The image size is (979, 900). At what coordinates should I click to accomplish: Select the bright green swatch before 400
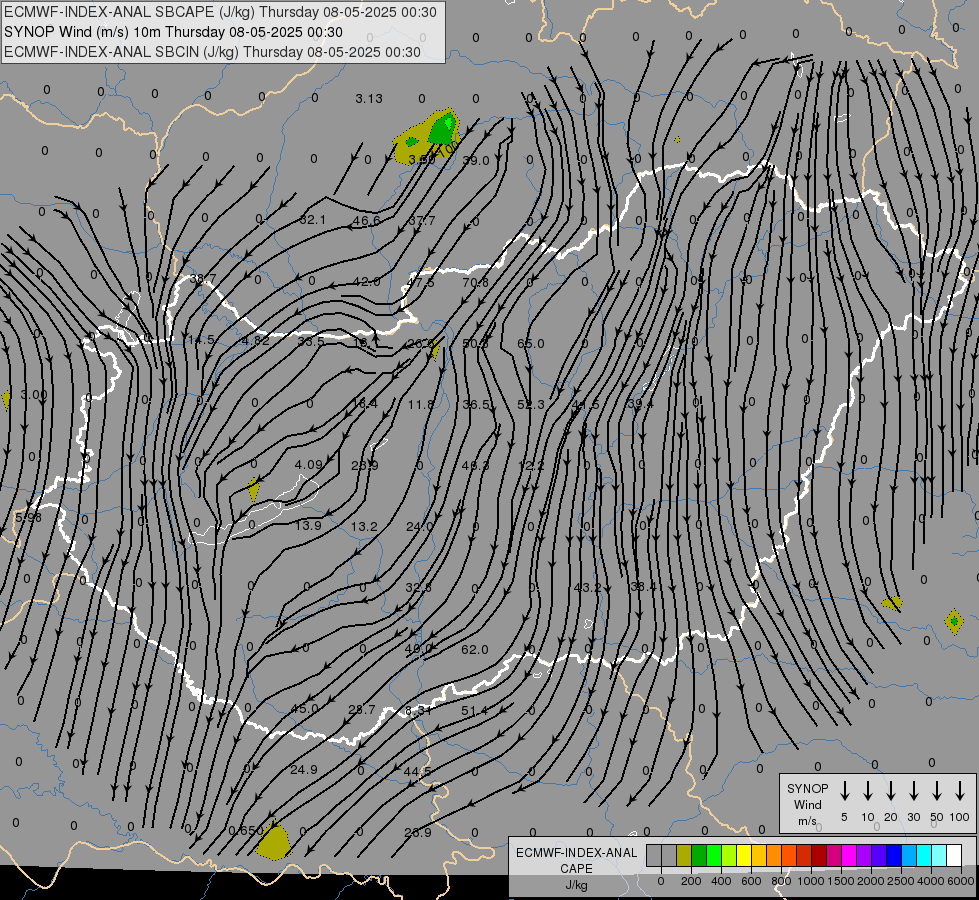pyautogui.click(x=714, y=855)
